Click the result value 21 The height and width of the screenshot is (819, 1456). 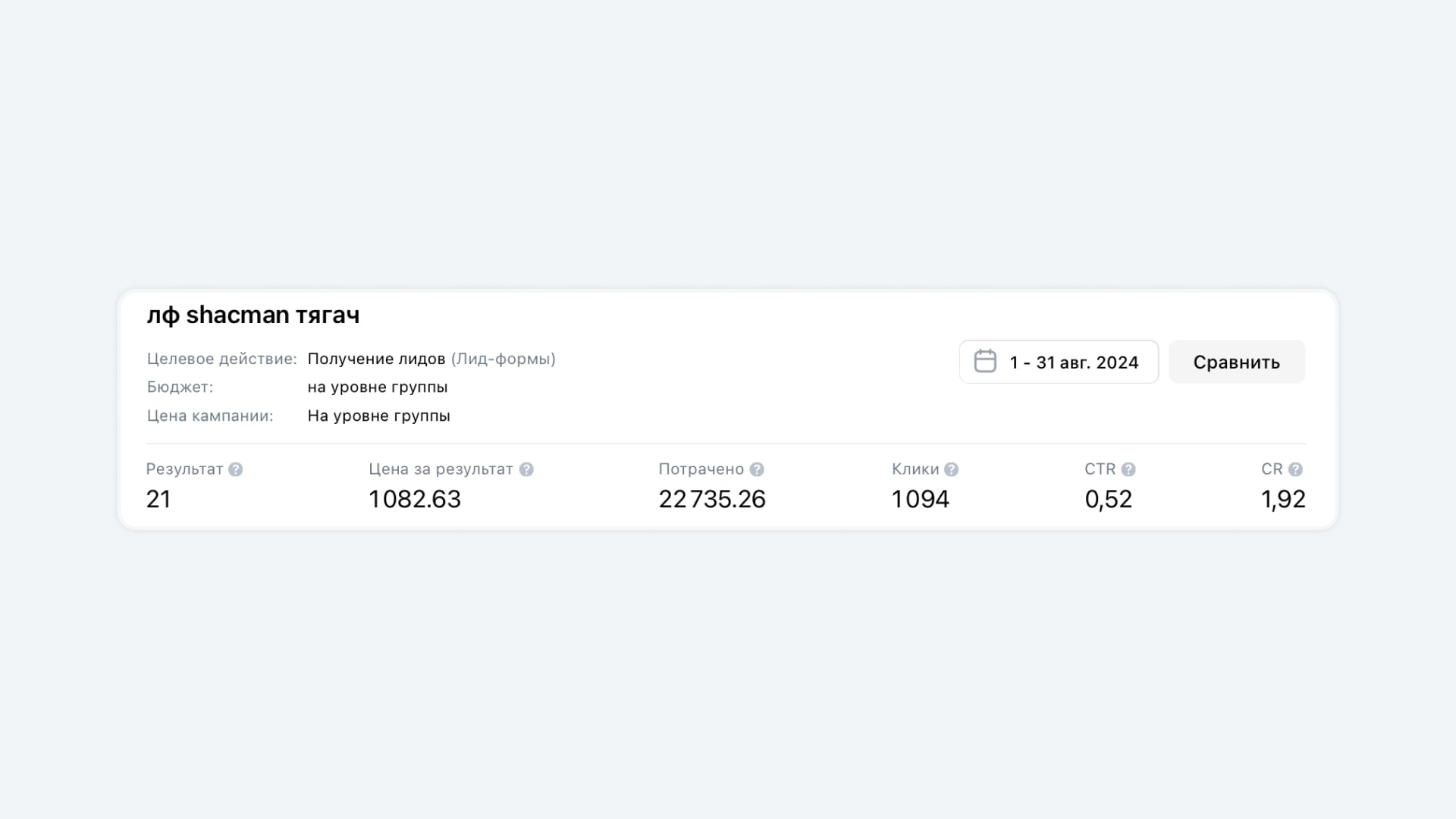158,499
